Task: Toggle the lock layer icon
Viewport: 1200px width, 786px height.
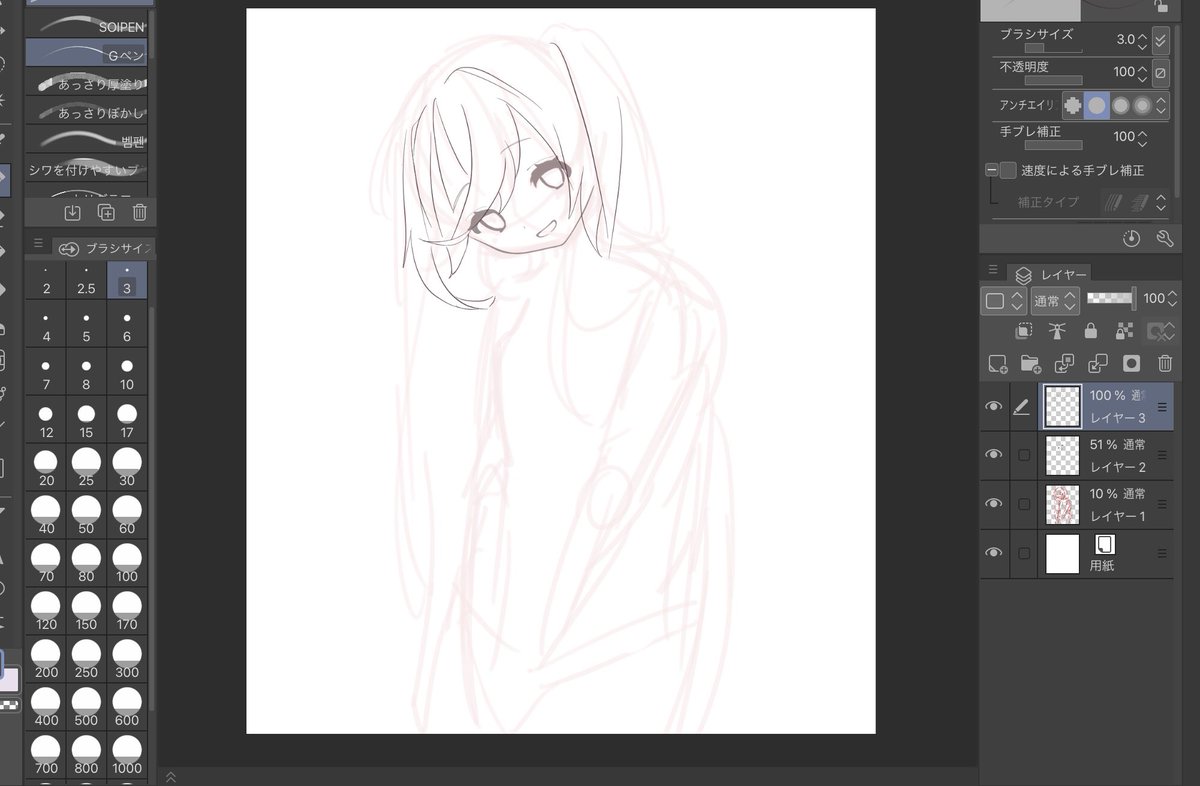Action: [x=1091, y=331]
